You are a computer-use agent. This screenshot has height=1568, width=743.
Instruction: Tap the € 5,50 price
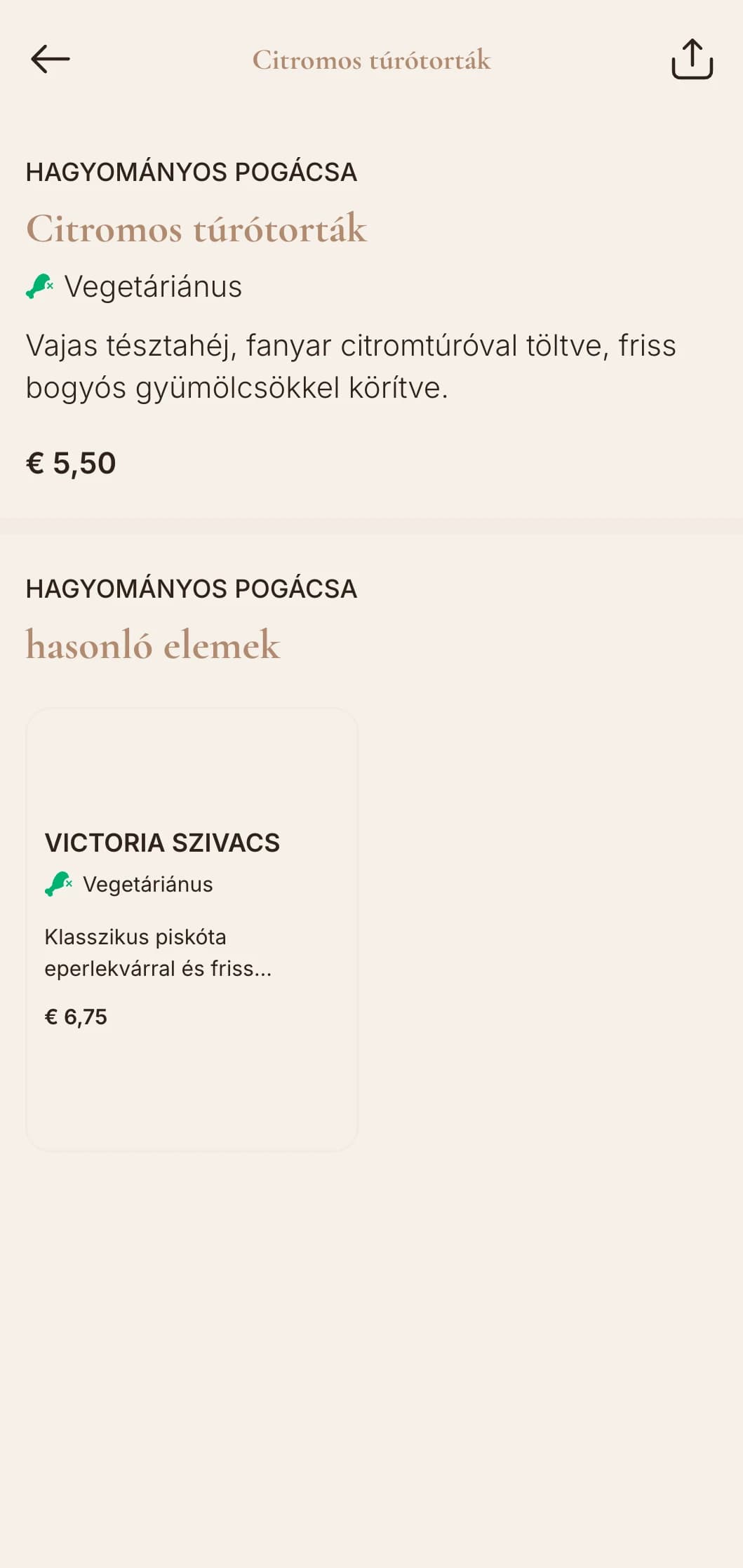click(71, 464)
